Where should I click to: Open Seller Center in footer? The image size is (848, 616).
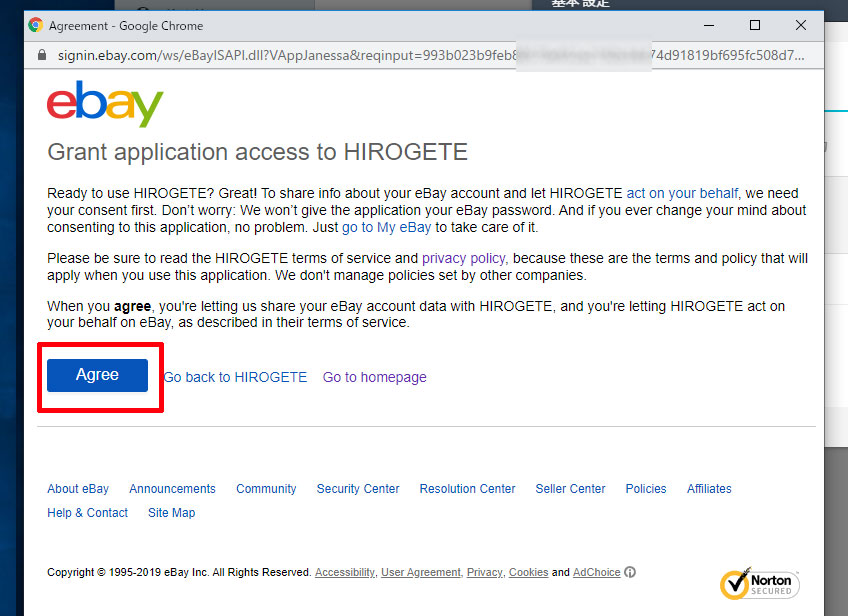coord(570,488)
